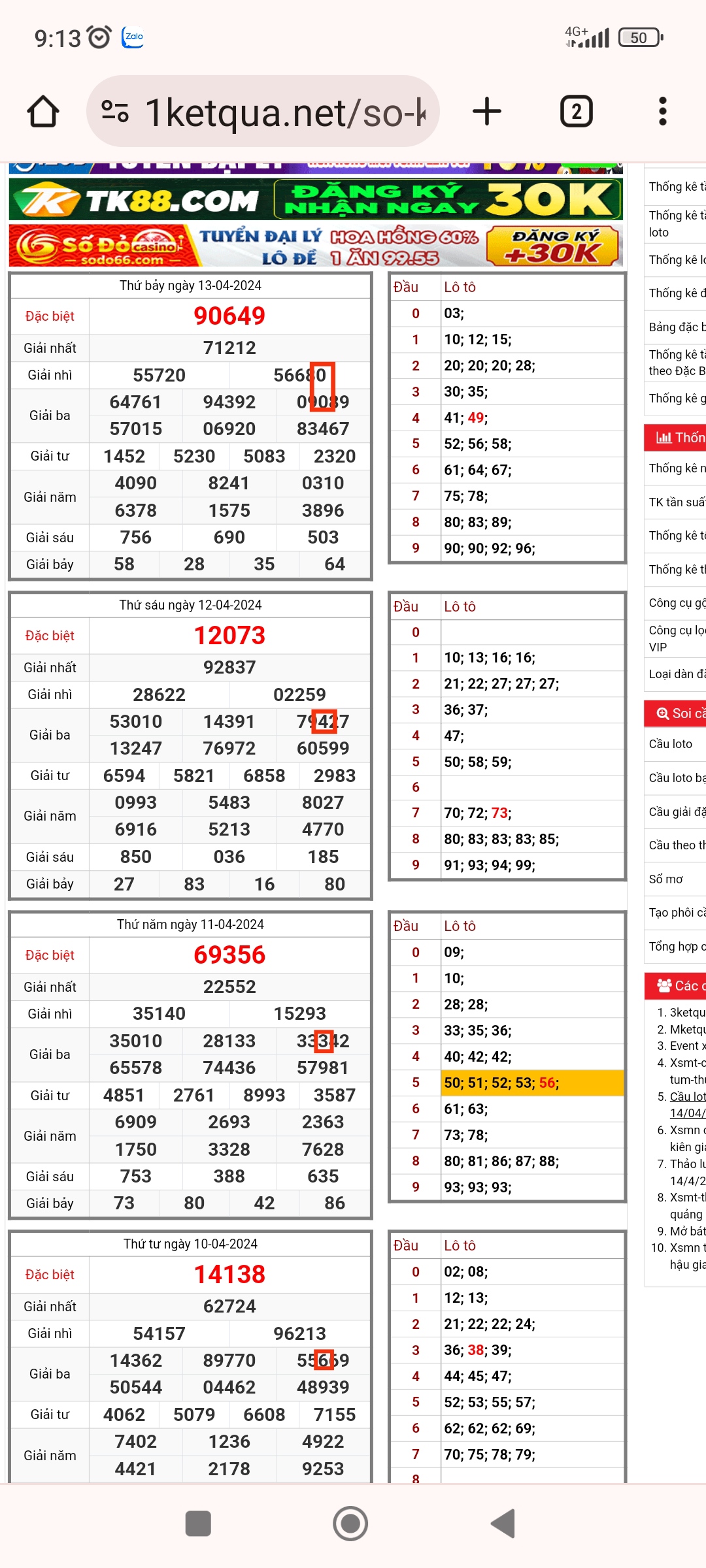Select special prize number 14138
The height and width of the screenshot is (1568, 706).
tap(229, 1275)
